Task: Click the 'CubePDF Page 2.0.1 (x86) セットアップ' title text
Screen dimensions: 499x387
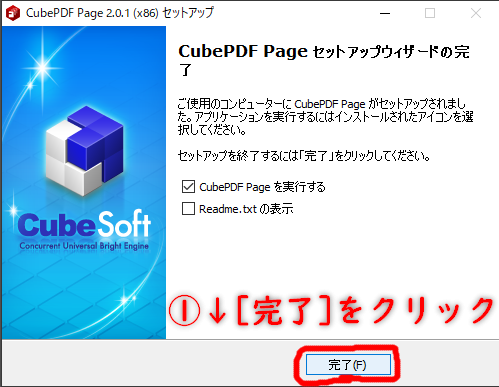Action: tap(120, 13)
